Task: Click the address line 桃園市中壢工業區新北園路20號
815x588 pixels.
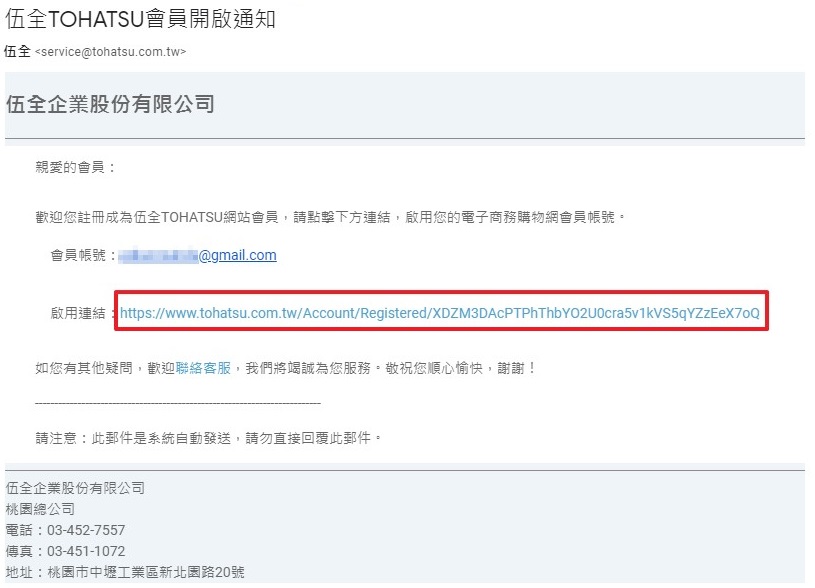Action: 146,572
